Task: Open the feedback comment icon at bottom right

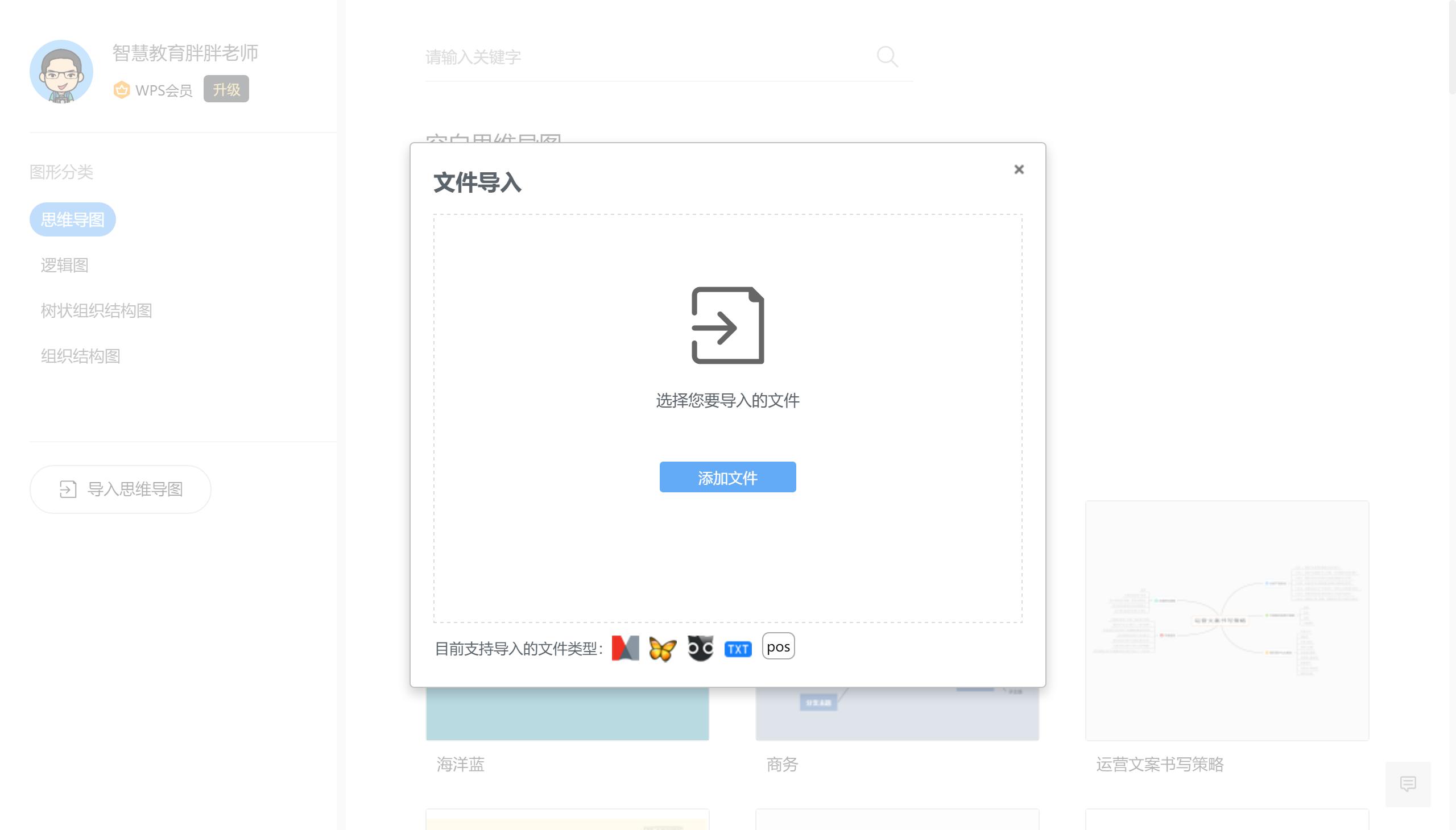Action: [x=1409, y=784]
